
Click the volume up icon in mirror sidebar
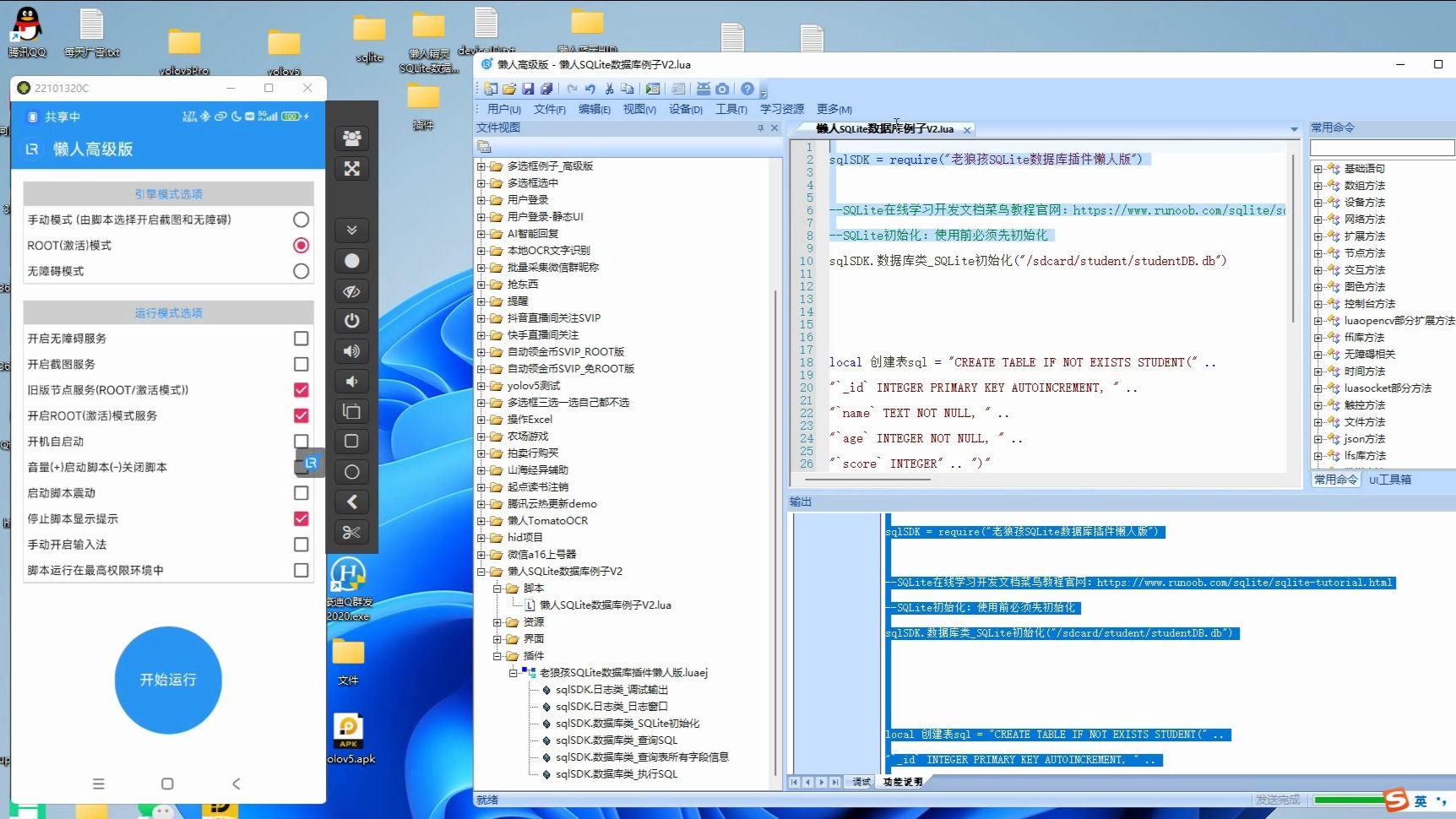(x=352, y=351)
